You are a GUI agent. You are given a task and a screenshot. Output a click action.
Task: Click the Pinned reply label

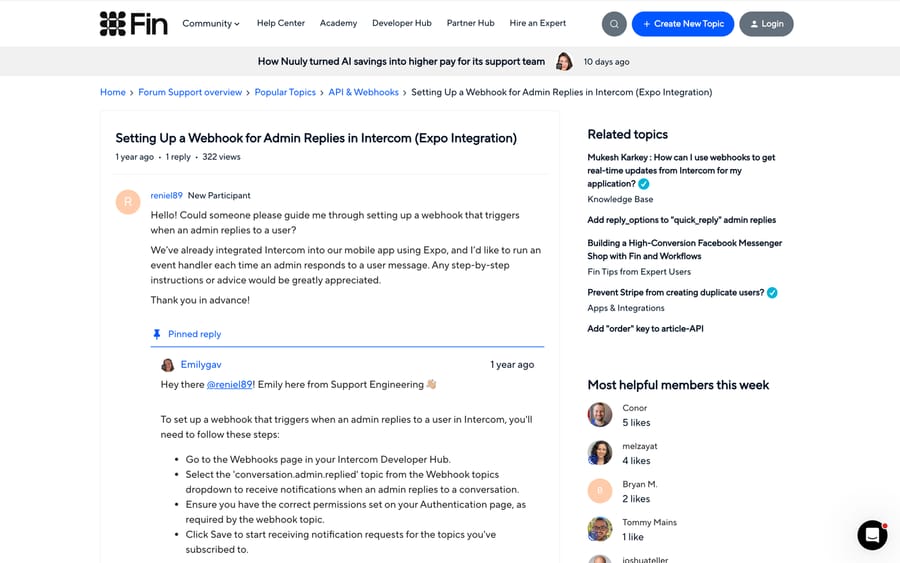click(195, 334)
